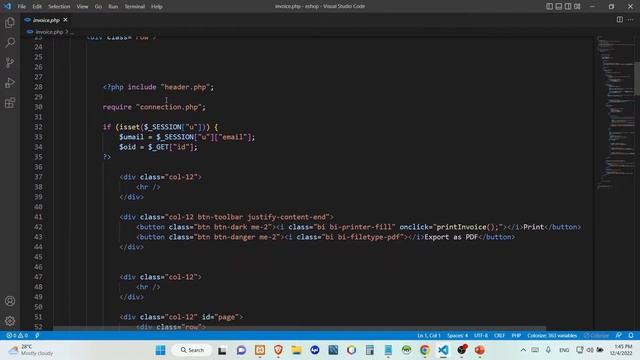The height and width of the screenshot is (360, 640).
Task: Open PowerPoint on taskbar
Action: point(480,350)
